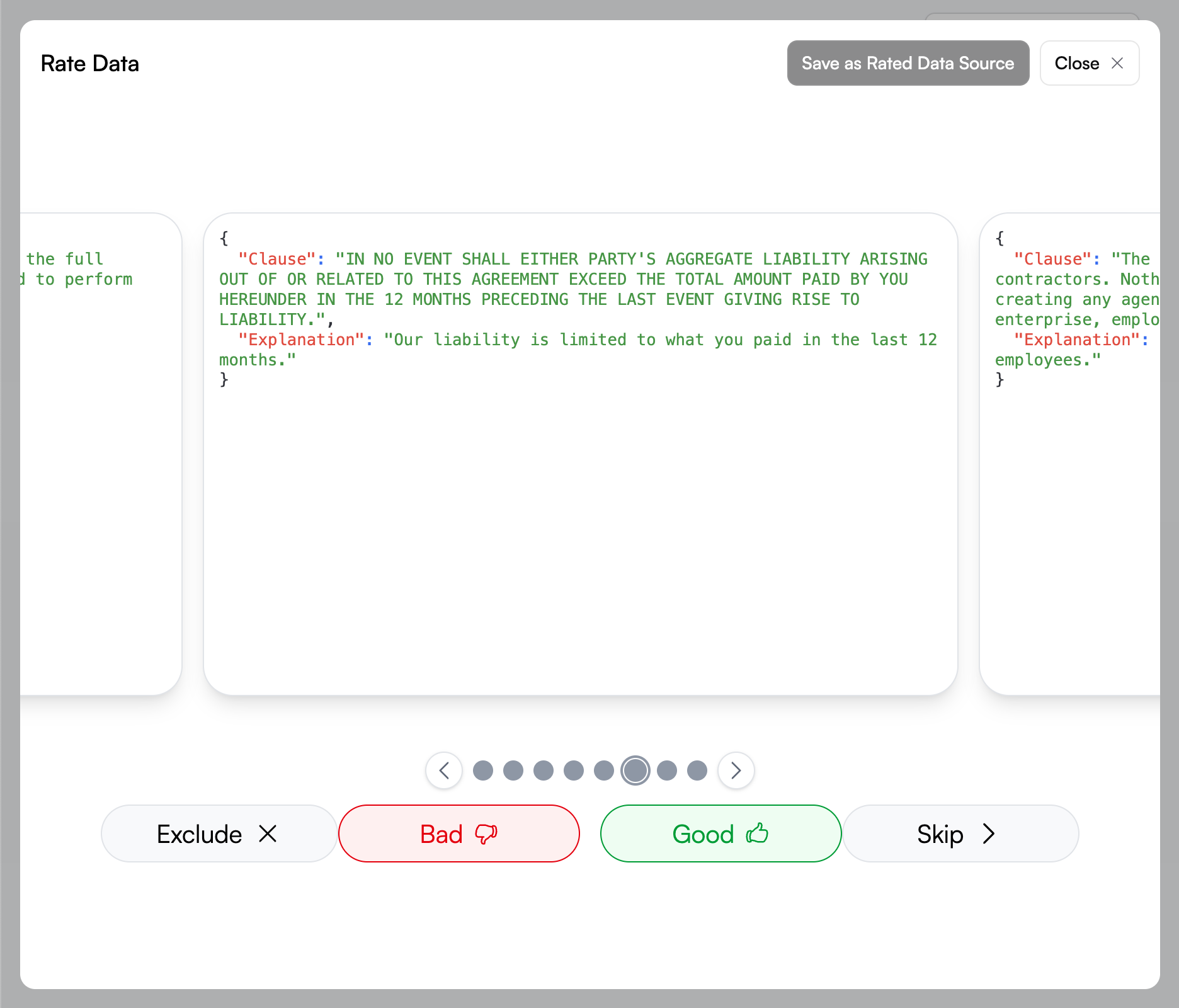The image size is (1179, 1008).
Task: Select the third pagination dot
Action: 544,770
